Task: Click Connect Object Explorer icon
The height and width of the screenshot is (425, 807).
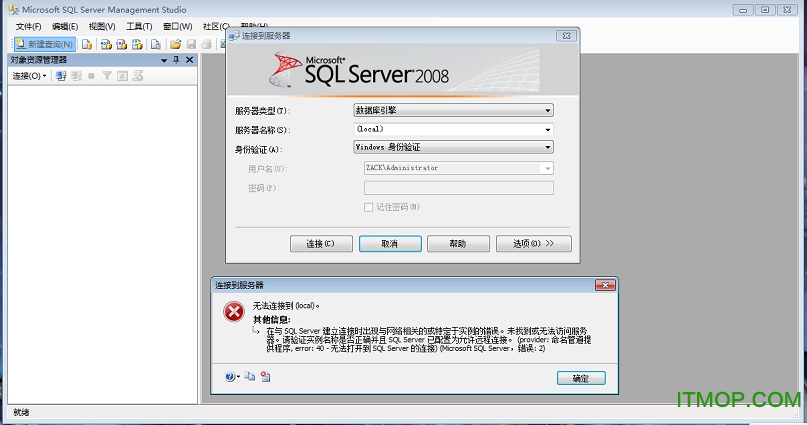Action: (61, 76)
